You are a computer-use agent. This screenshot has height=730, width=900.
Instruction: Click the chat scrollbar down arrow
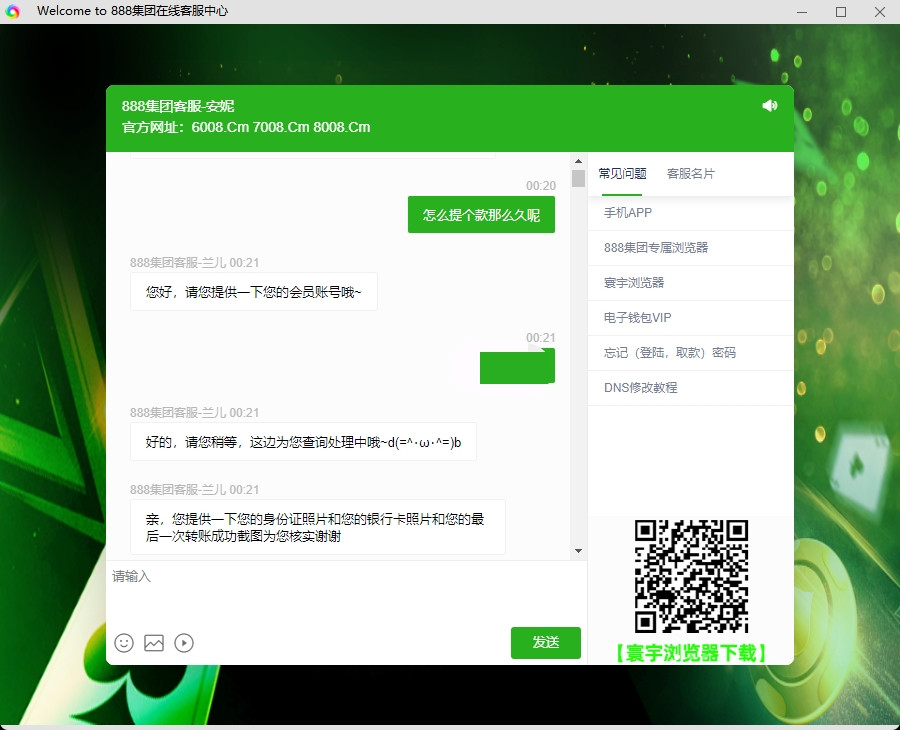tap(578, 551)
